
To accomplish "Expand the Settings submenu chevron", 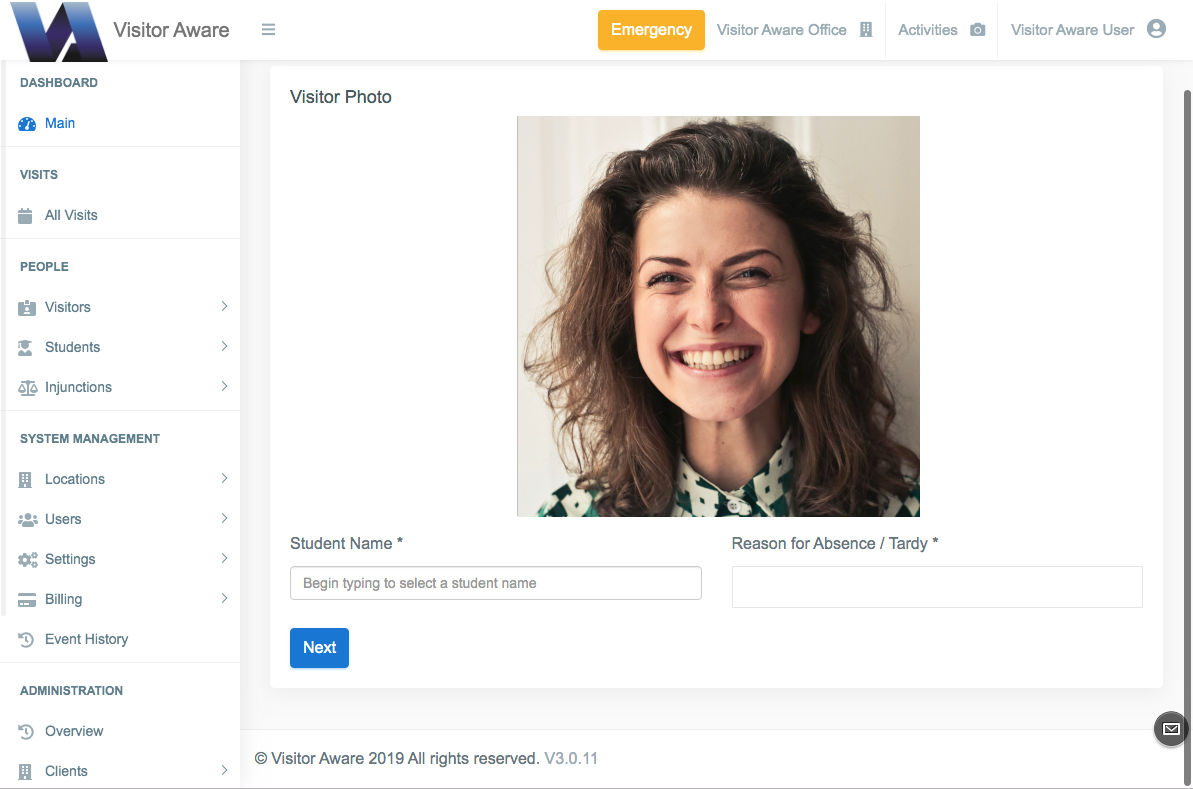I will [224, 558].
